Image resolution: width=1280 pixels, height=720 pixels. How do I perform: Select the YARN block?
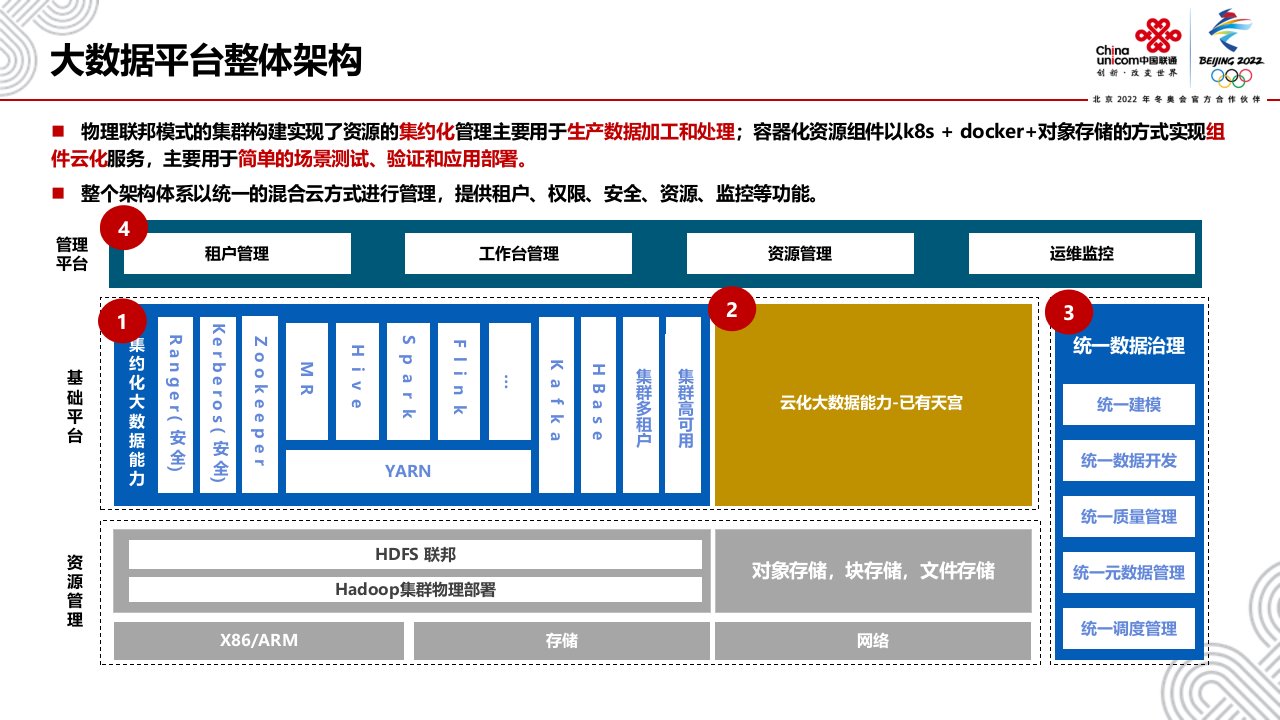[x=408, y=471]
